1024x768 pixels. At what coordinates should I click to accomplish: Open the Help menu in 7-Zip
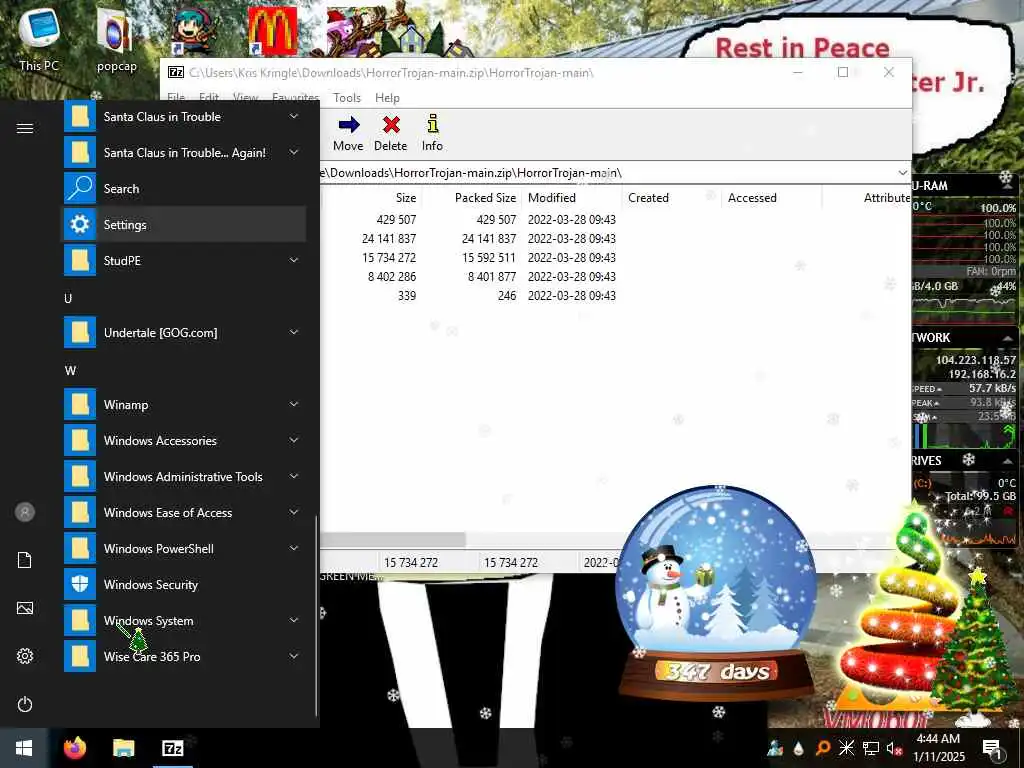pos(387,98)
